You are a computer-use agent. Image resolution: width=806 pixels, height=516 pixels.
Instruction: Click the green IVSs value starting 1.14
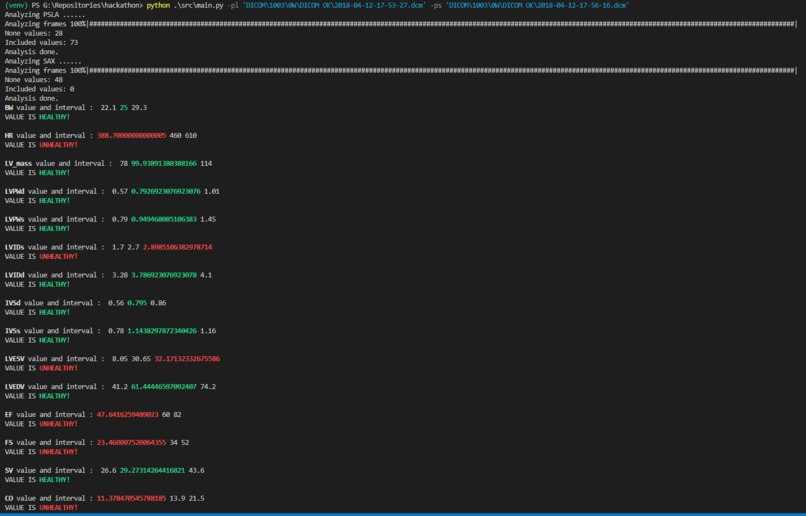162,331
